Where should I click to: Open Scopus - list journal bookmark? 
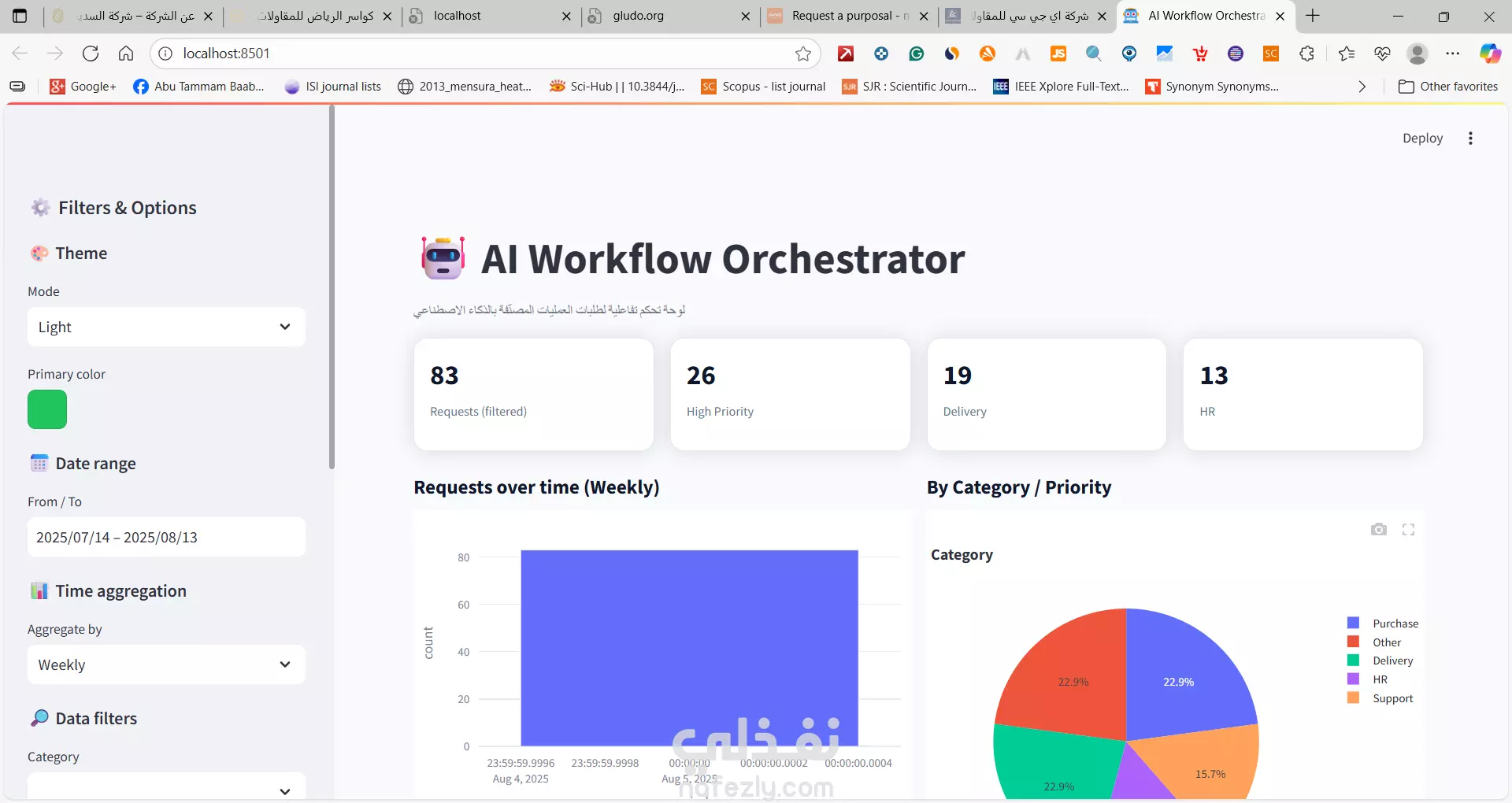(764, 87)
